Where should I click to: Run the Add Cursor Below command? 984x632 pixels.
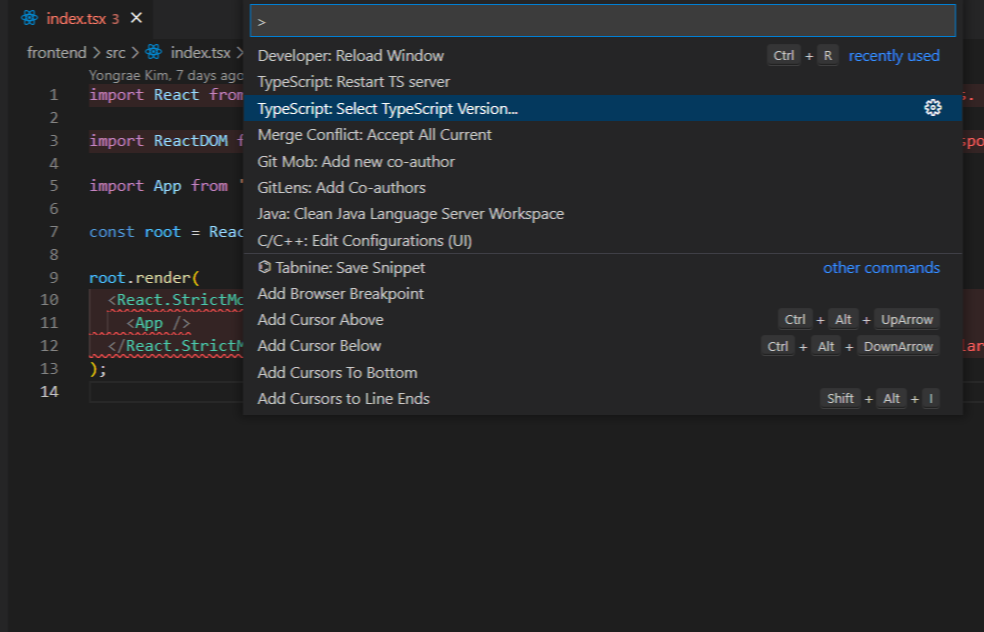coord(602,346)
